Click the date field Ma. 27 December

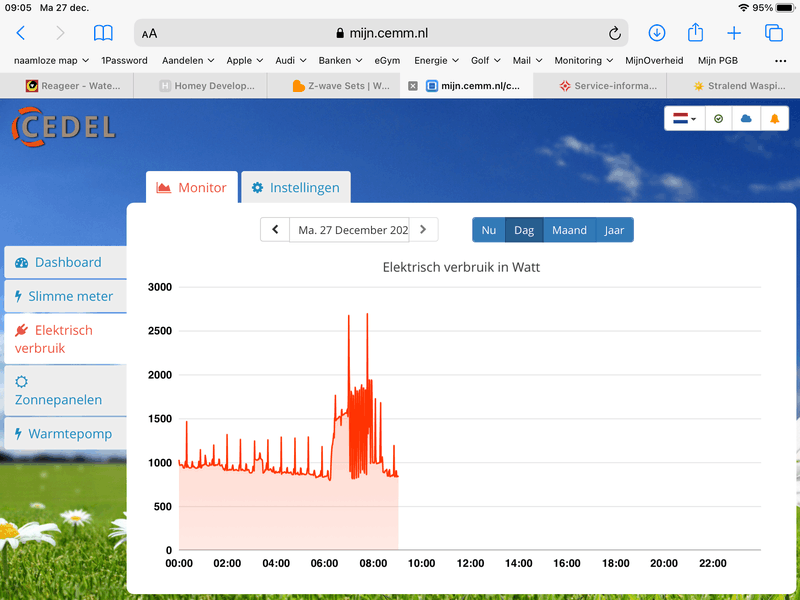point(349,230)
